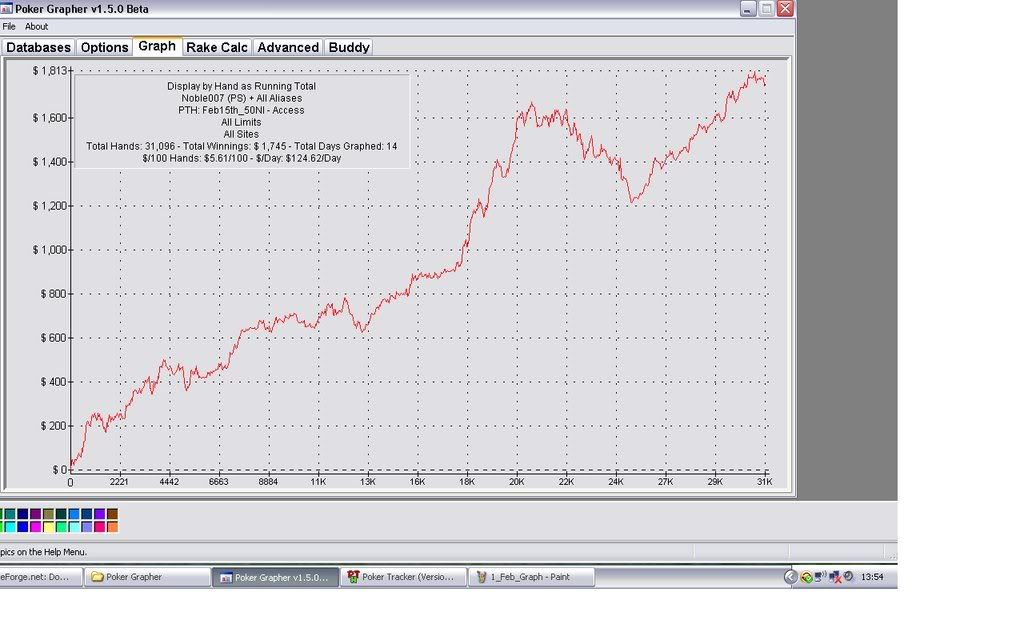Click the graph summary info text box
This screenshot has width=1024, height=640.
coord(241,123)
